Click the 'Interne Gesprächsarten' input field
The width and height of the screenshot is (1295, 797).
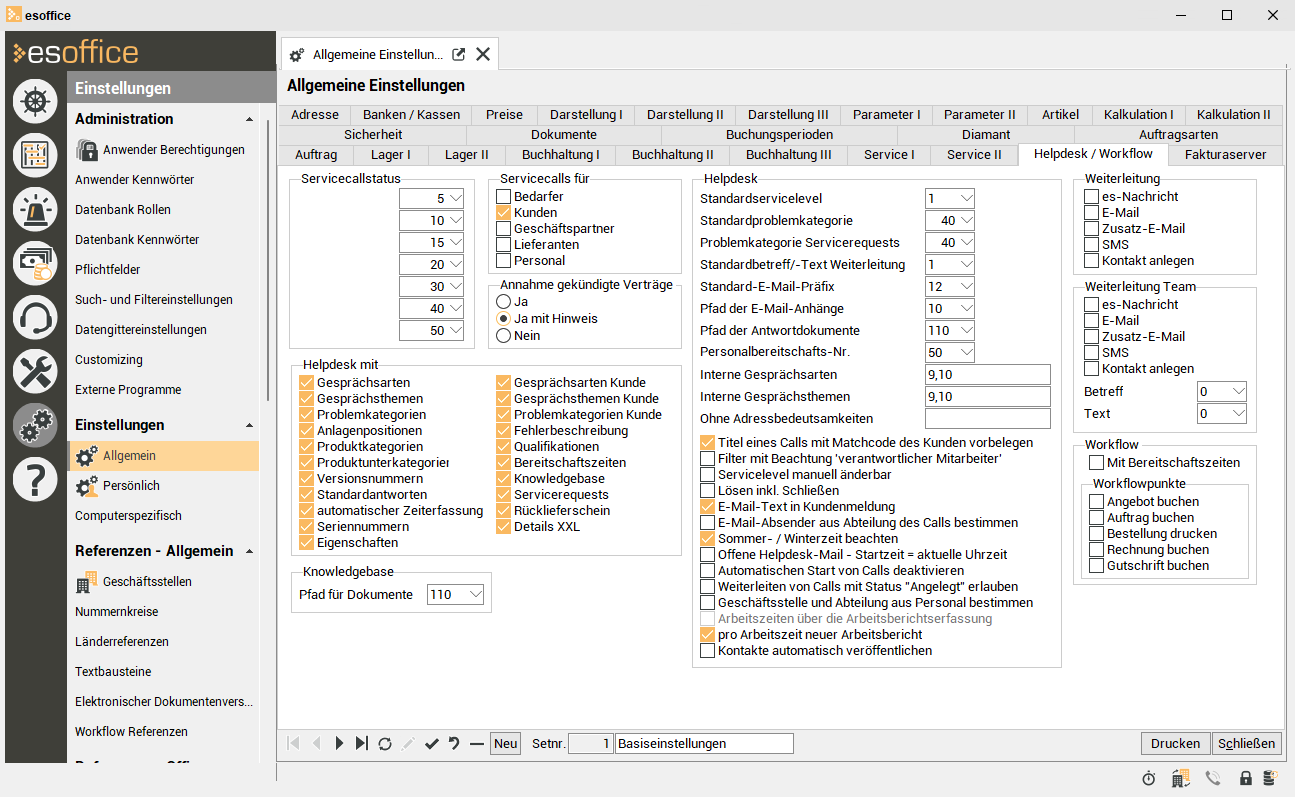coord(988,375)
